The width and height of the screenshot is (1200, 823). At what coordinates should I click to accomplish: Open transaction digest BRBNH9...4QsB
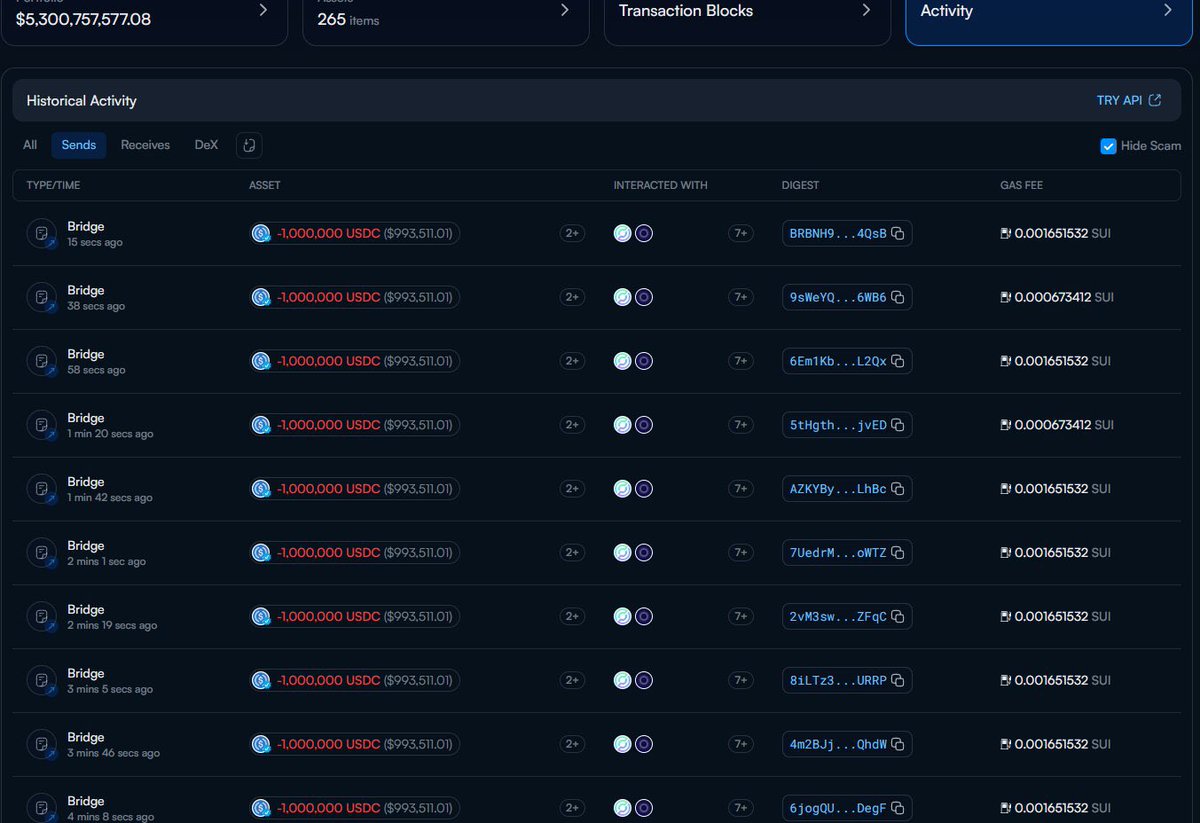coord(838,233)
